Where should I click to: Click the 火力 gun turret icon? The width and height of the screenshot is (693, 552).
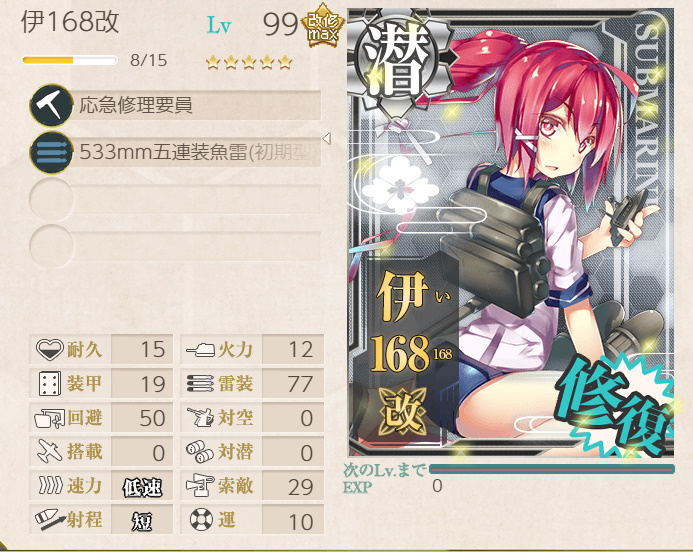click(x=200, y=350)
